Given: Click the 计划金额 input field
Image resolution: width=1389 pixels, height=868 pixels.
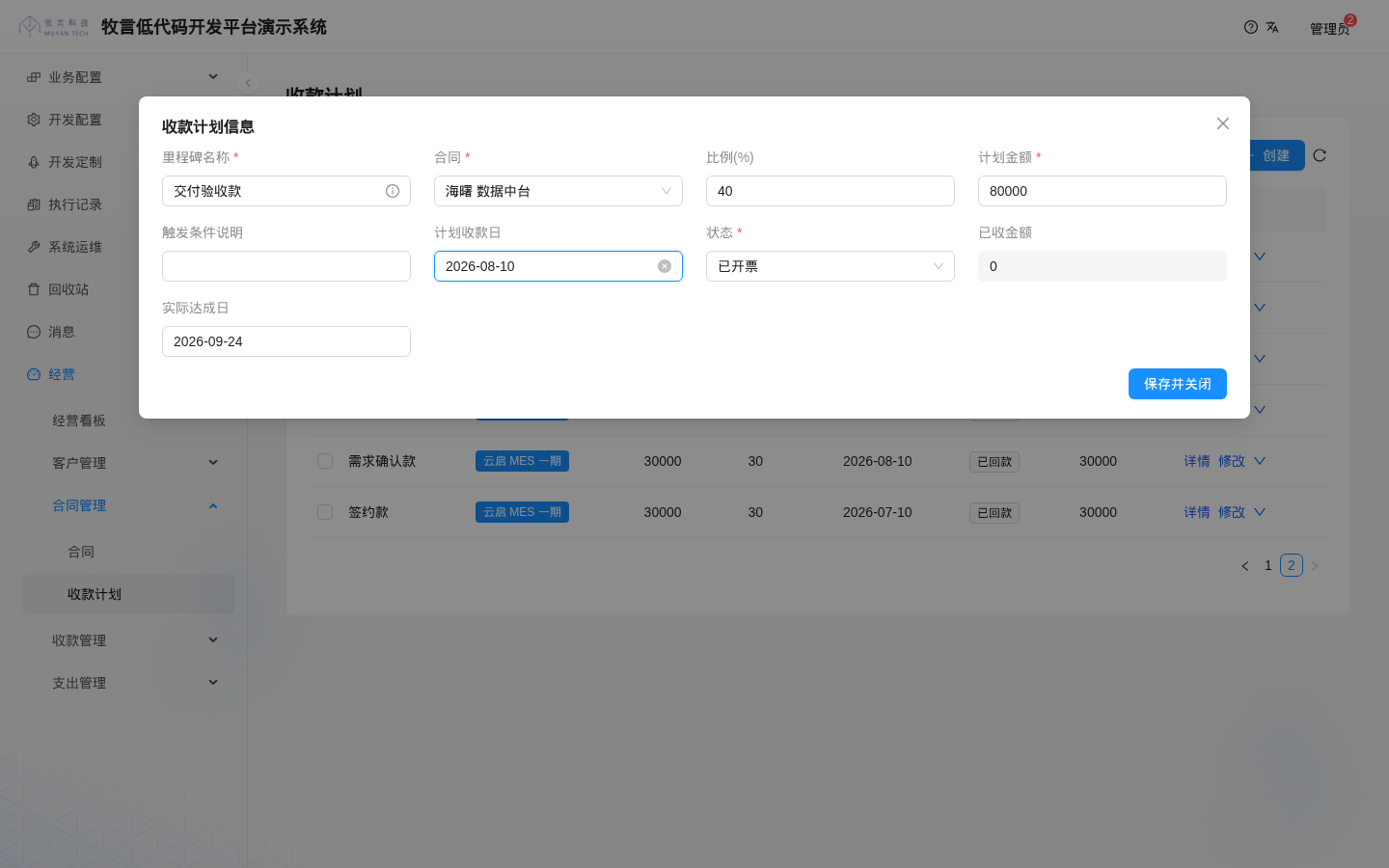Looking at the screenshot, I should 1103,191.
